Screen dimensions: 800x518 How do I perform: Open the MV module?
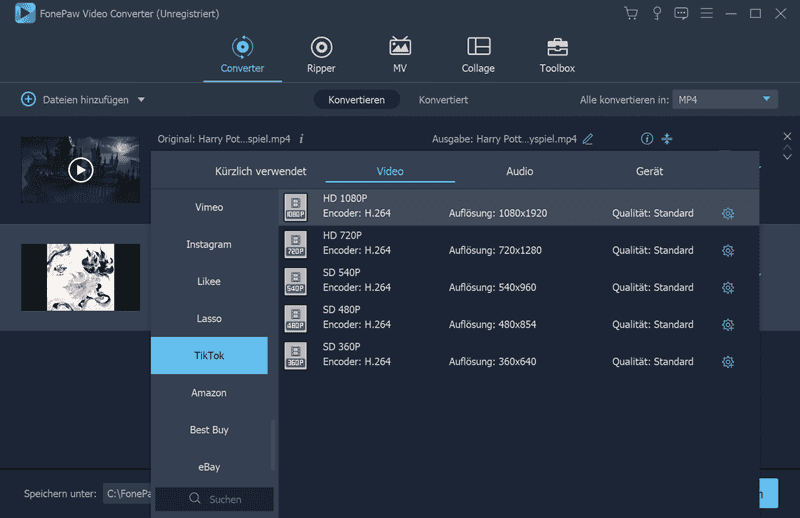400,56
